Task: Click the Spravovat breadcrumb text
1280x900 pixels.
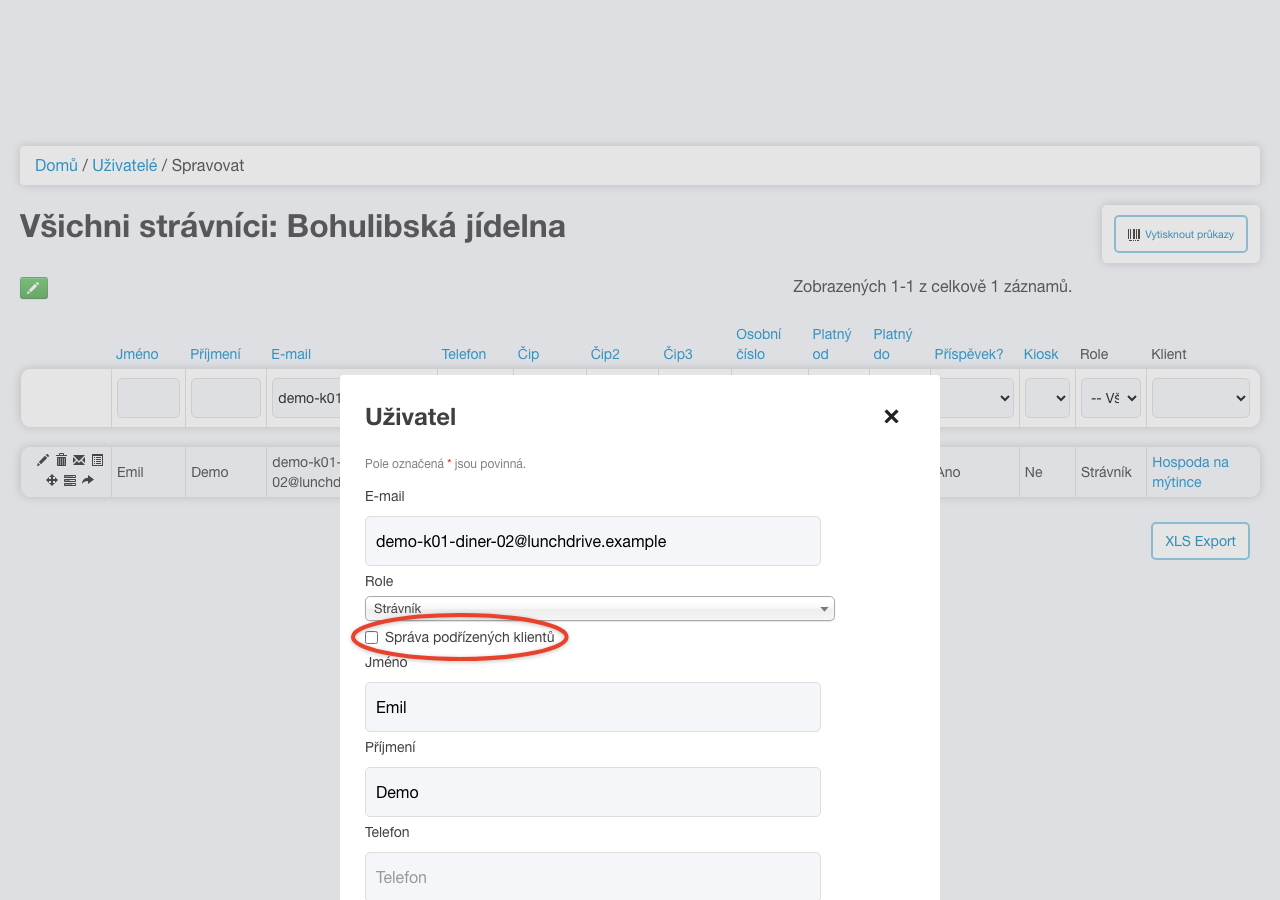Action: (x=208, y=165)
